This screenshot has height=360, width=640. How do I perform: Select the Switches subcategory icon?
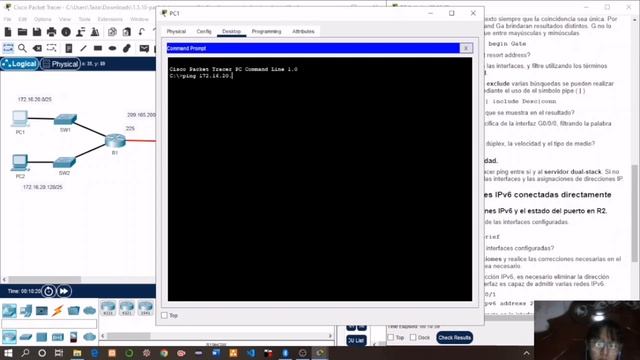(26, 337)
